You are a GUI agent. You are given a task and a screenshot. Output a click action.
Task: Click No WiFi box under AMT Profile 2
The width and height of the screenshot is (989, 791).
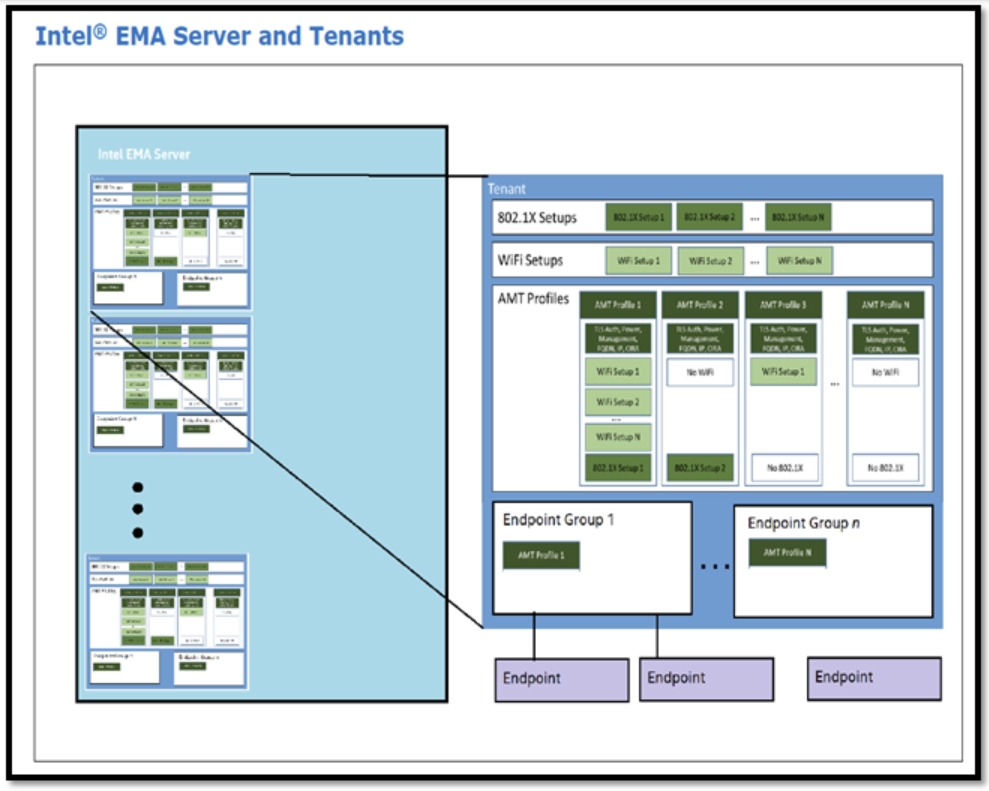[700, 372]
